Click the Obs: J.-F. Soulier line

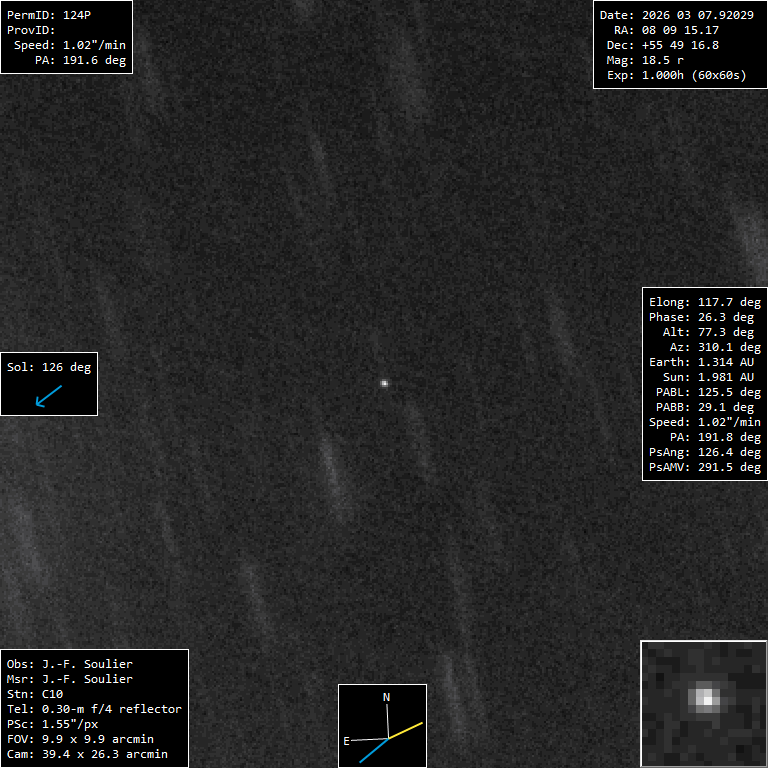point(70,664)
